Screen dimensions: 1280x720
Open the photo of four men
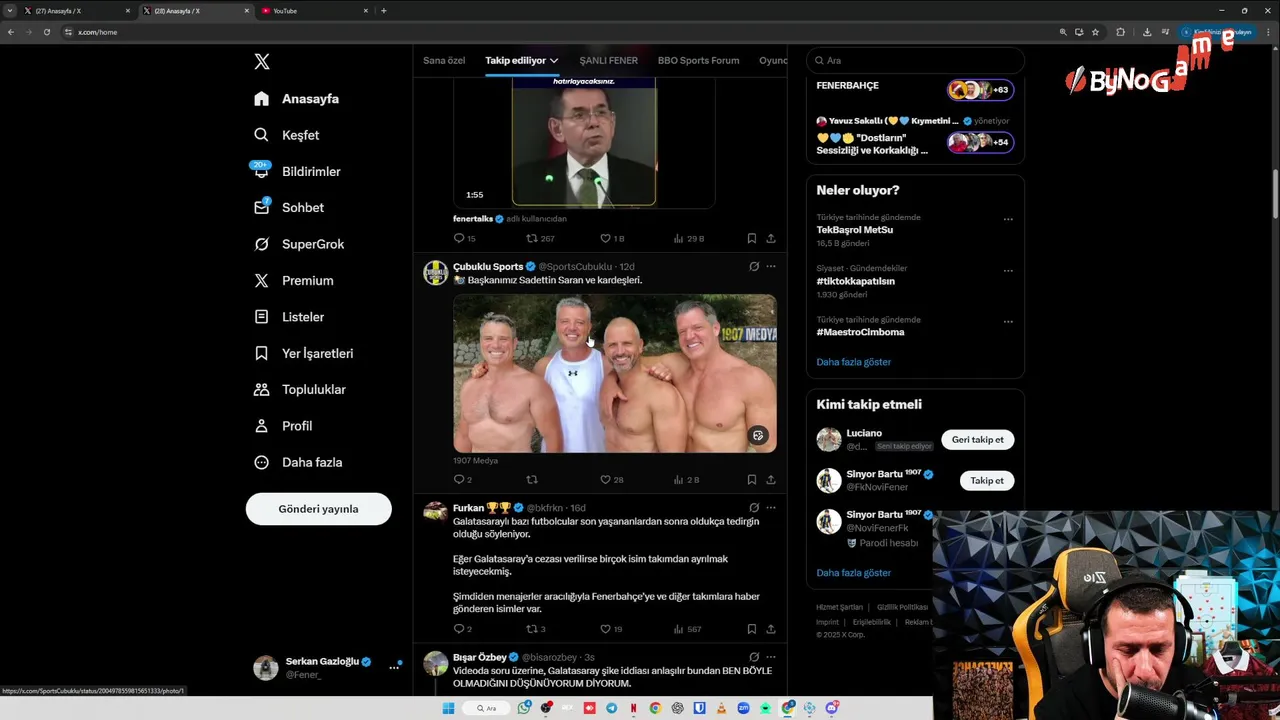(x=614, y=373)
